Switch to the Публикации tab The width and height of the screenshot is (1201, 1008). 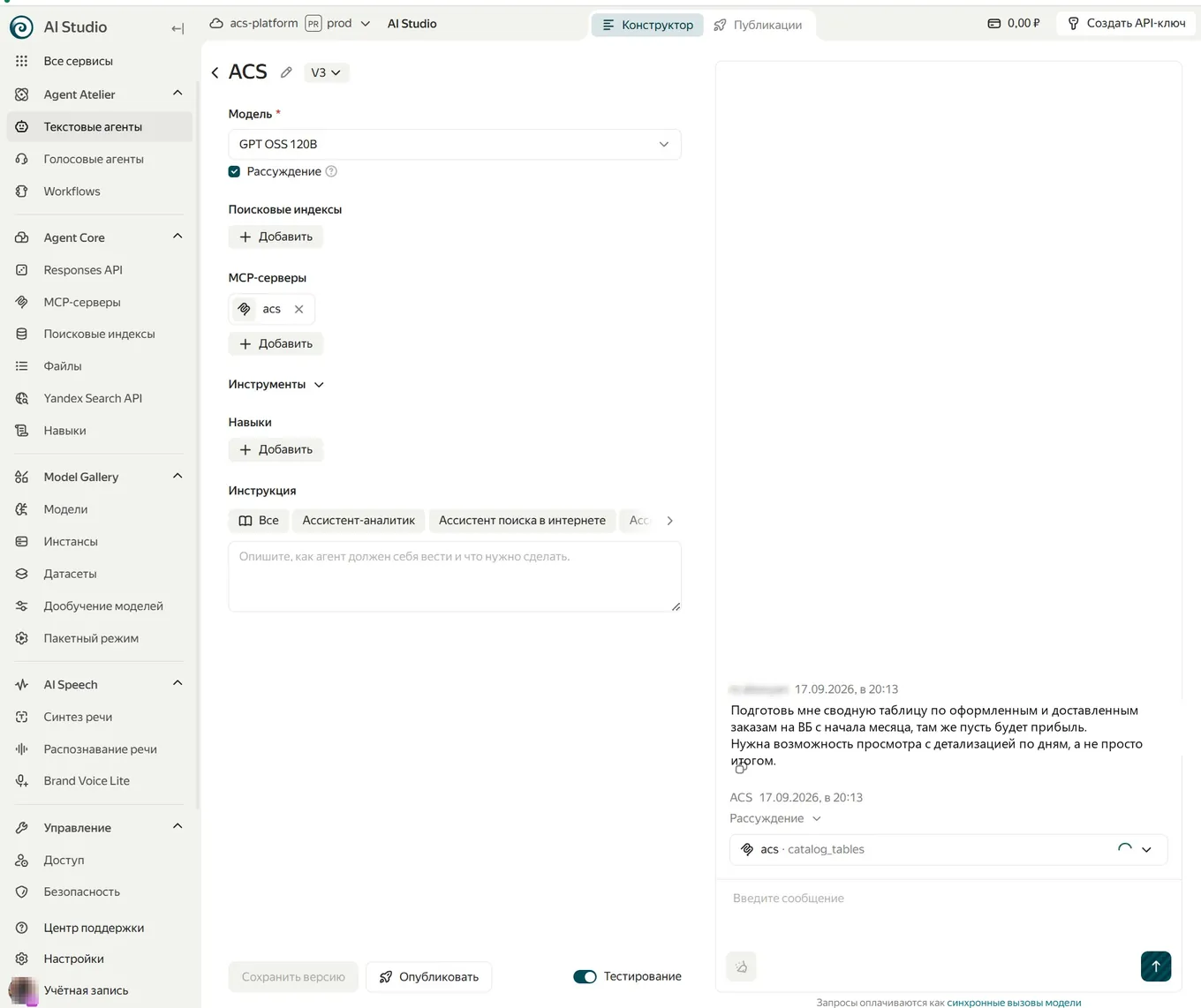point(758,25)
